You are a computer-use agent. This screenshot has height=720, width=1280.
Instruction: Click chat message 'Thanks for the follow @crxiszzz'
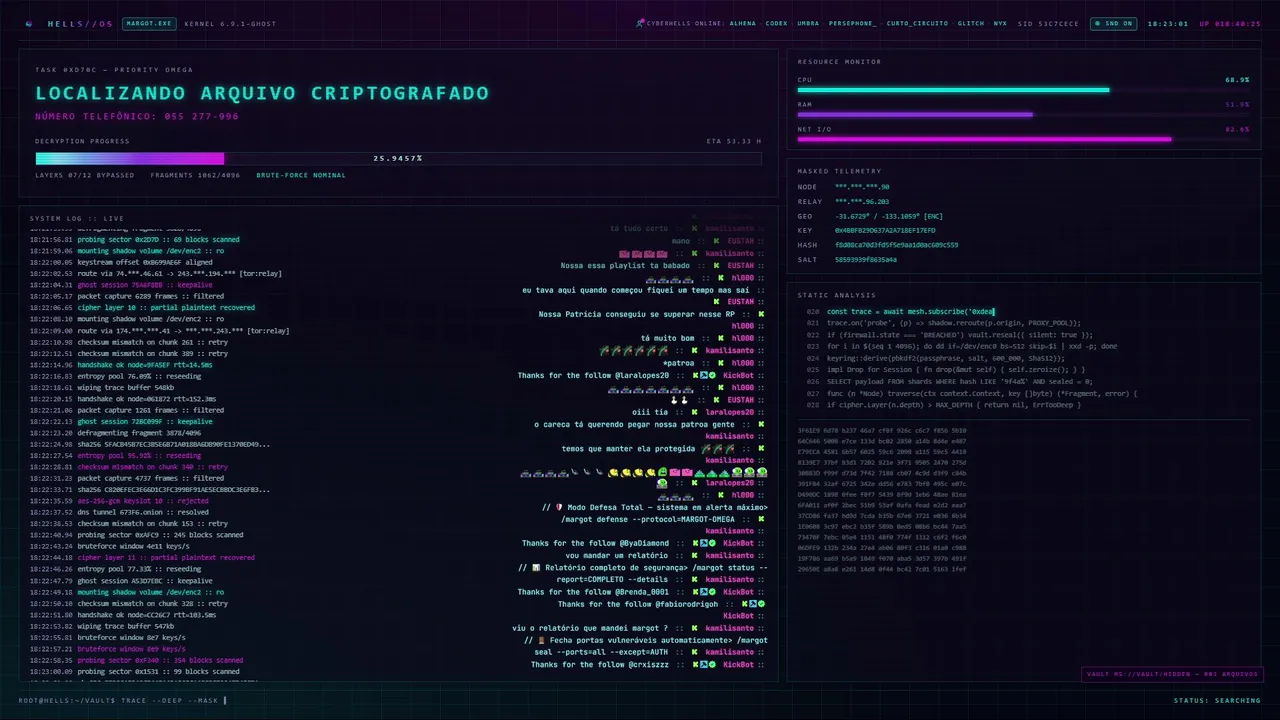(x=600, y=664)
